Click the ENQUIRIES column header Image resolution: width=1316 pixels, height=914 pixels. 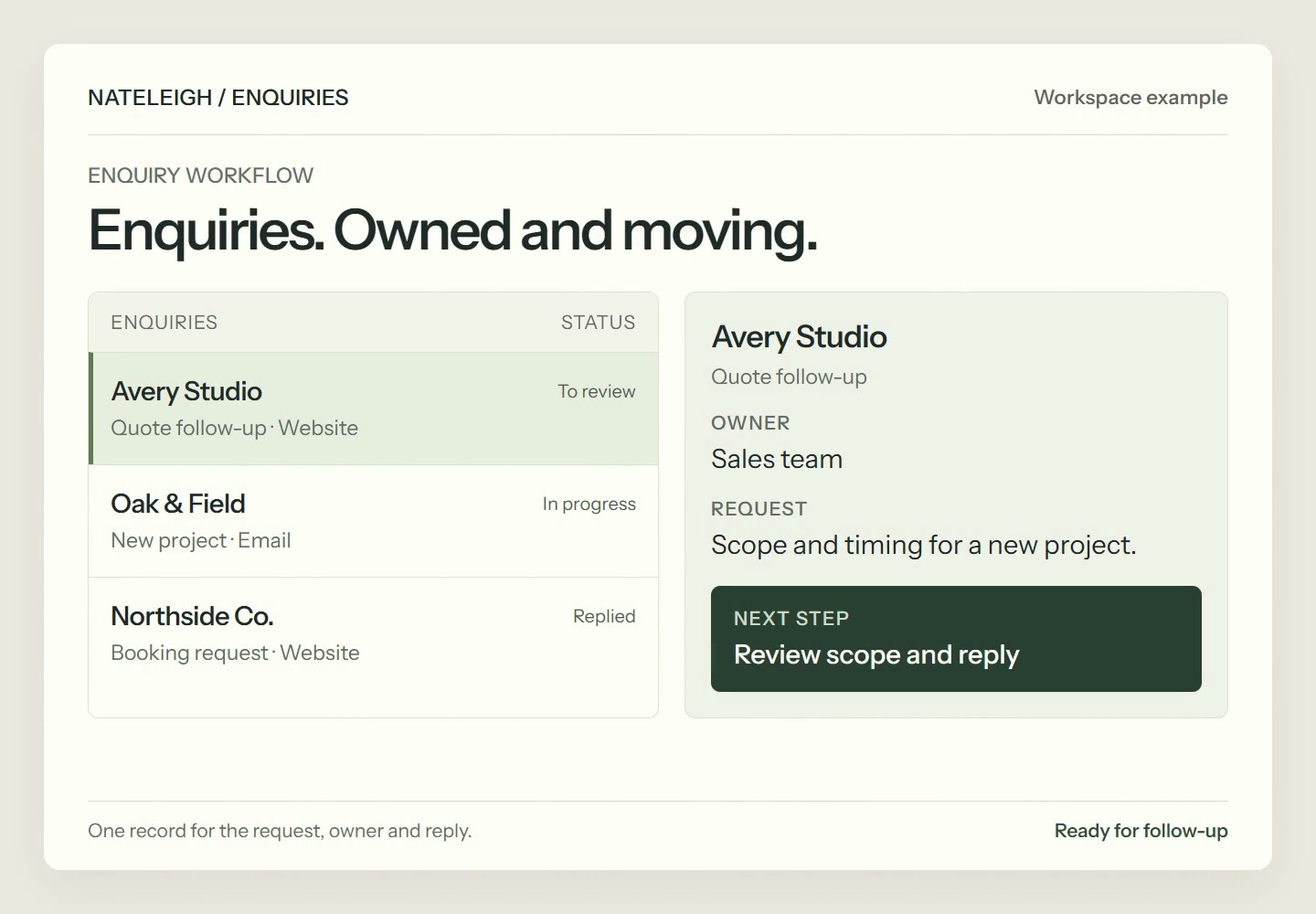[x=164, y=323]
